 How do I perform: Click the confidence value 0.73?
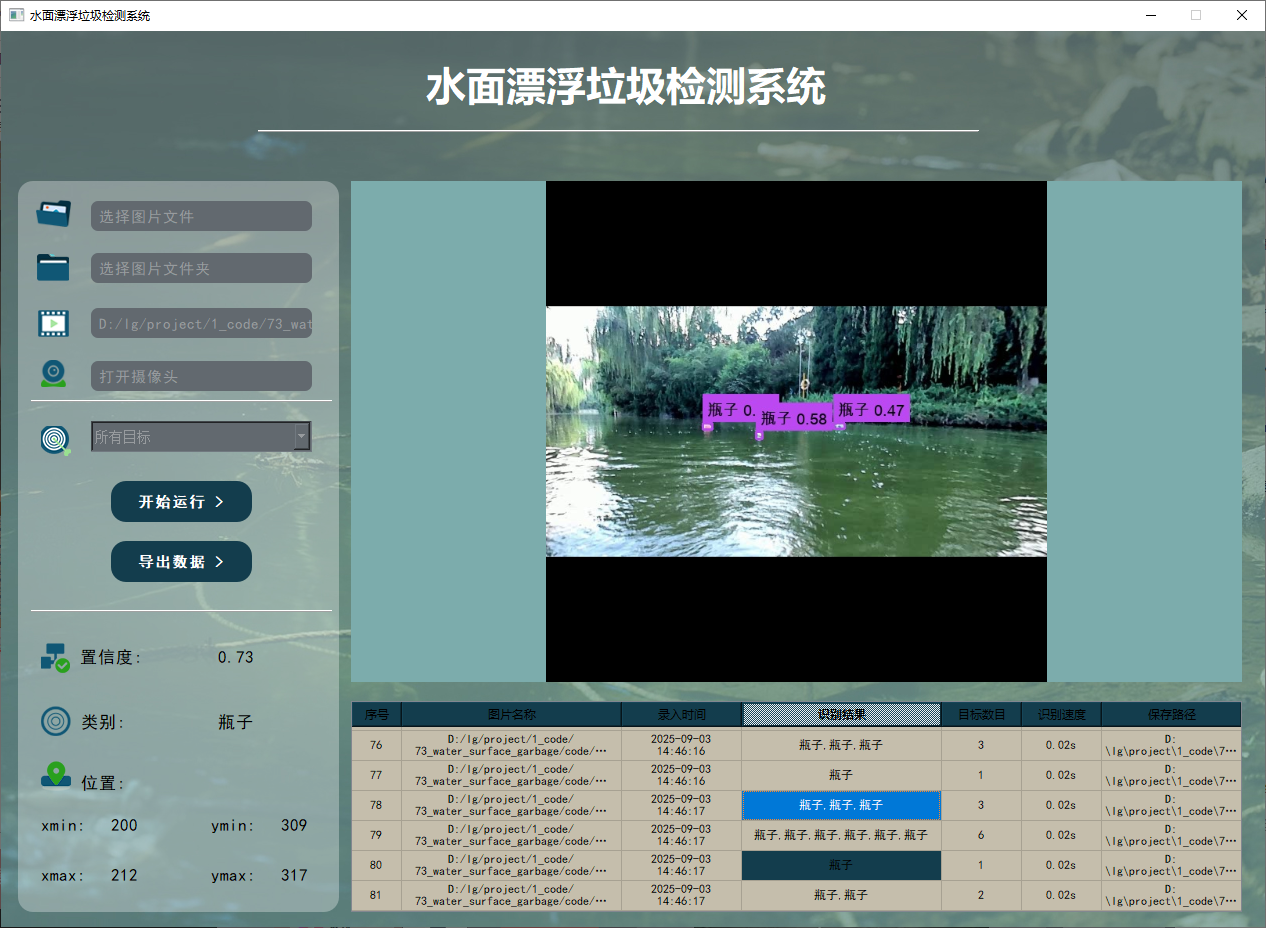click(x=235, y=657)
